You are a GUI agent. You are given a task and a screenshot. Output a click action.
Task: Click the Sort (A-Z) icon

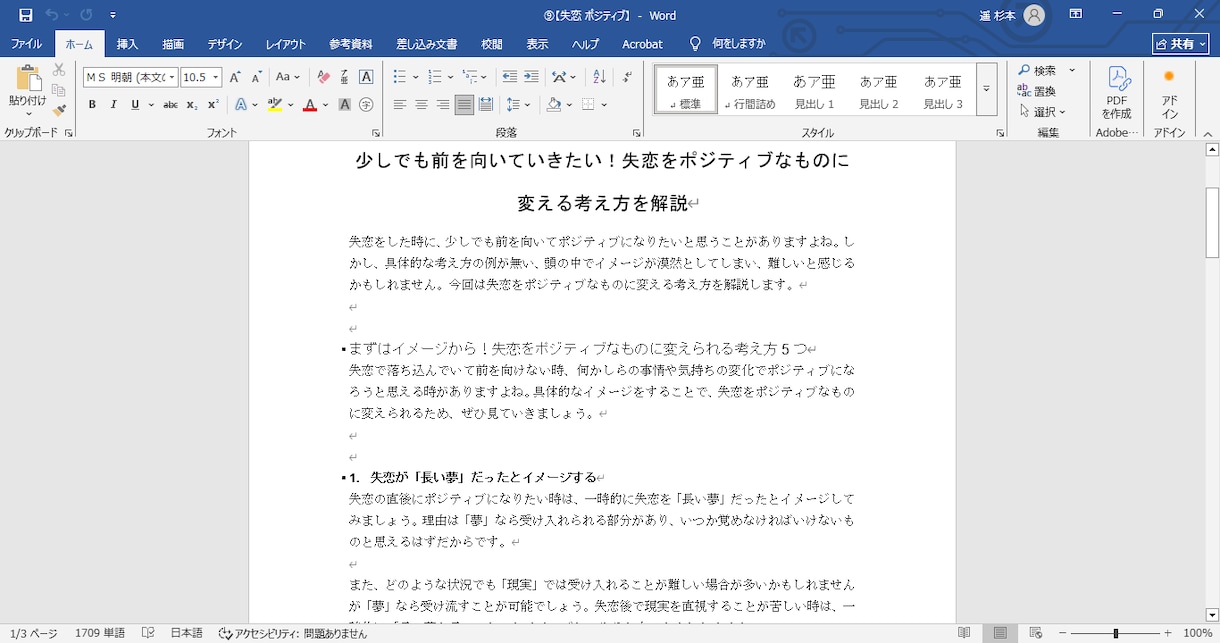599,77
